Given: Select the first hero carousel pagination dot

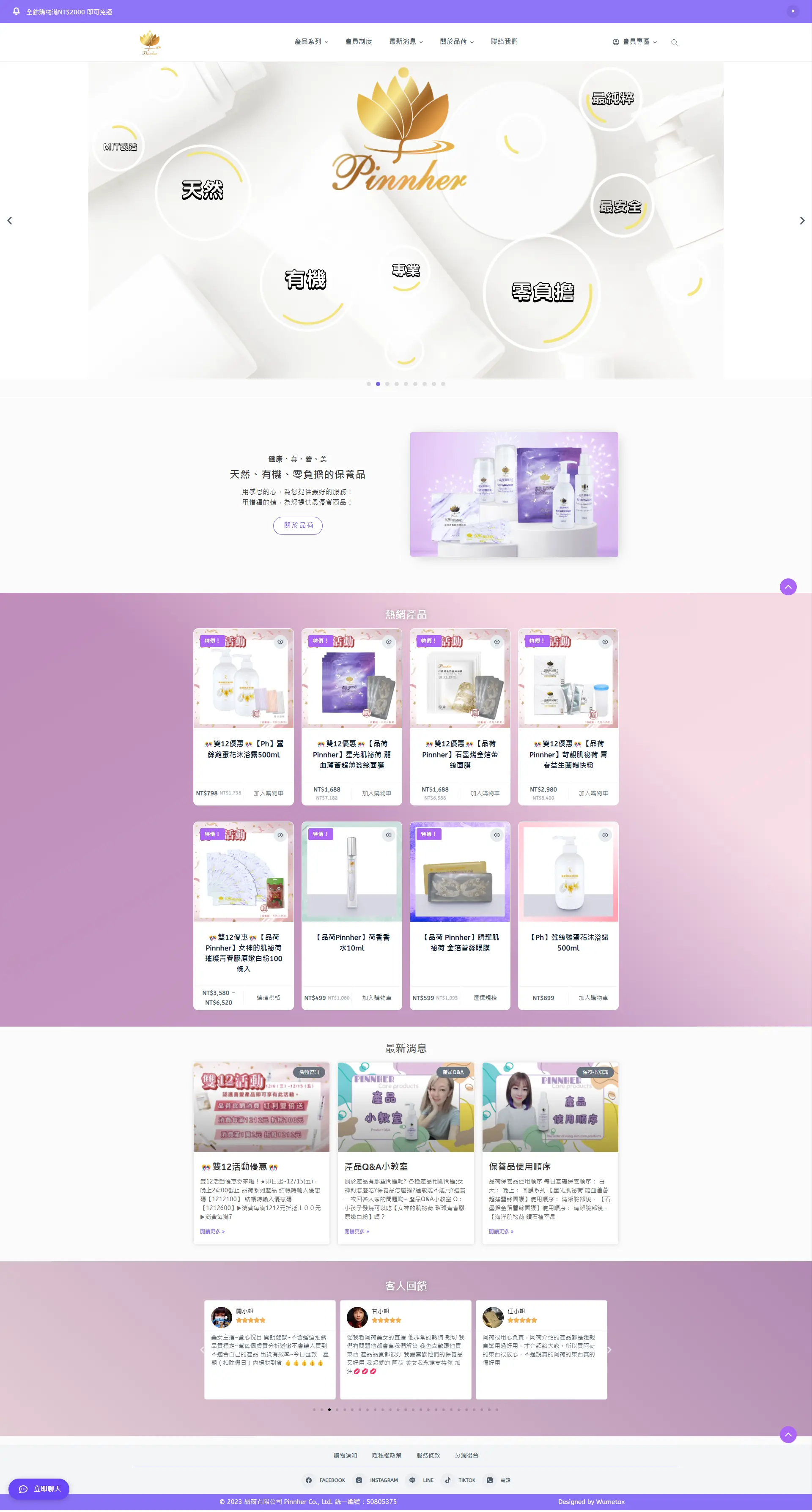Looking at the screenshot, I should point(369,384).
